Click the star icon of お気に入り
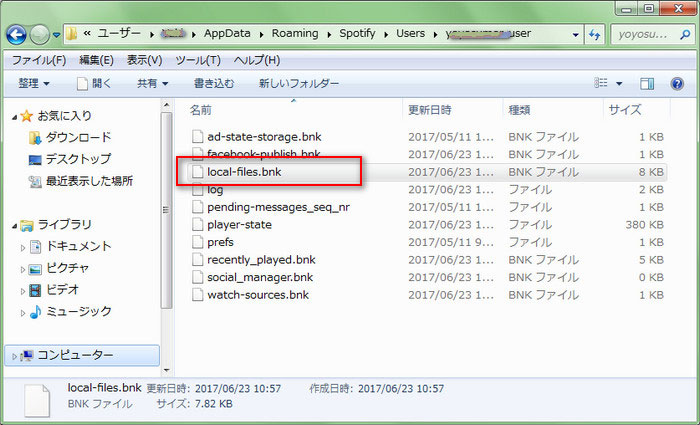The height and width of the screenshot is (425, 700). click(x=26, y=116)
